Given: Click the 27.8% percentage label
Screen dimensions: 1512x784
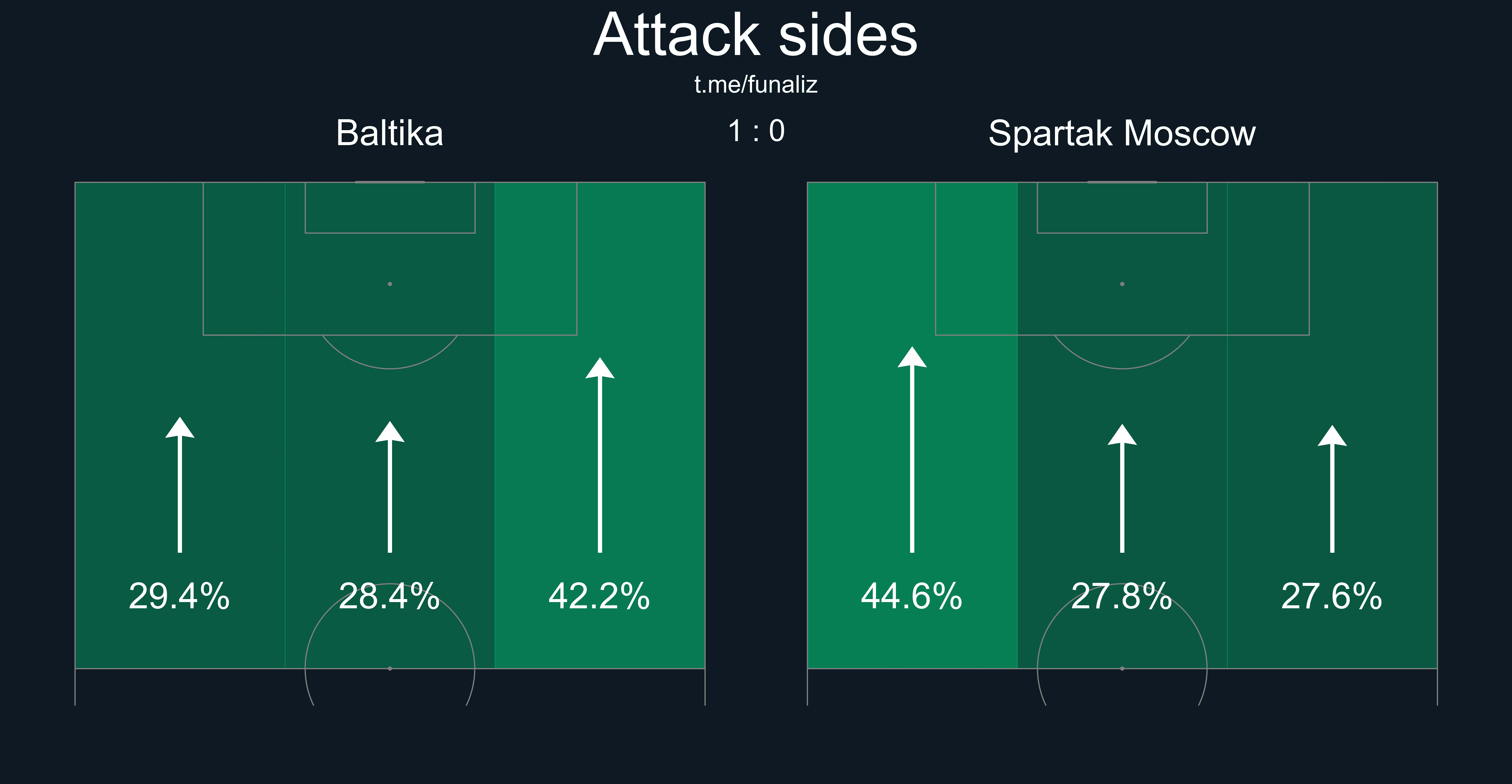Looking at the screenshot, I should click(x=1122, y=596).
